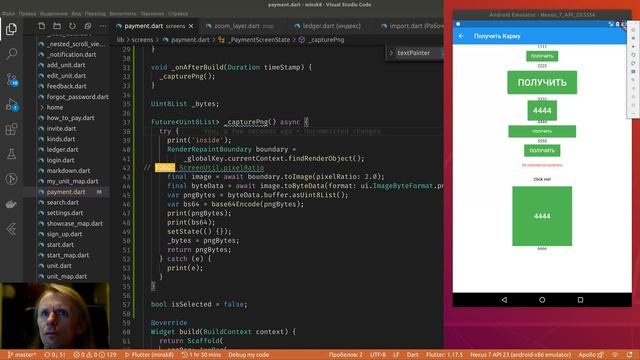Open the Docker view in activity bar
Image resolution: width=640 pixels, height=360 pixels.
pos(11,204)
